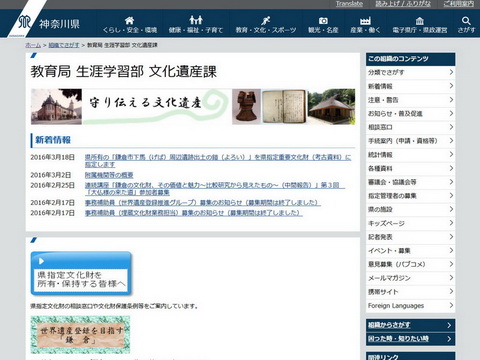Expand 相談窓口 sidebar chevron
Image resolution: width=480 pixels, height=360 pixels.
point(451,127)
